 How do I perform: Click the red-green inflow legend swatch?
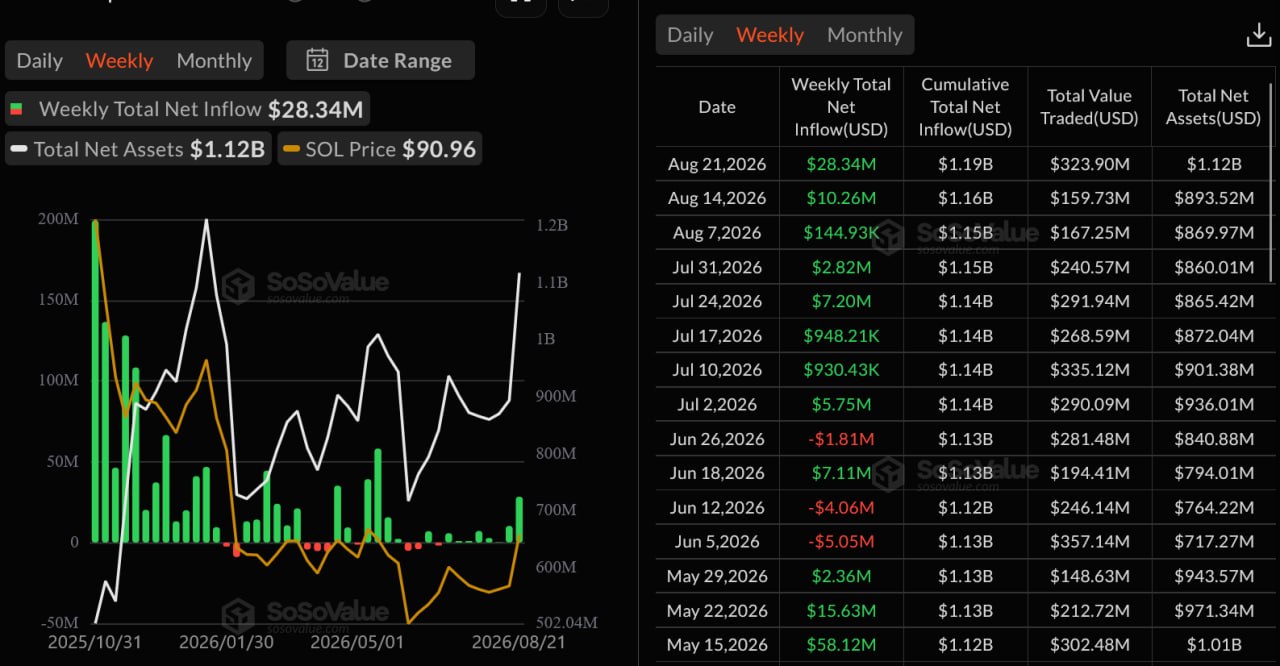(x=17, y=109)
